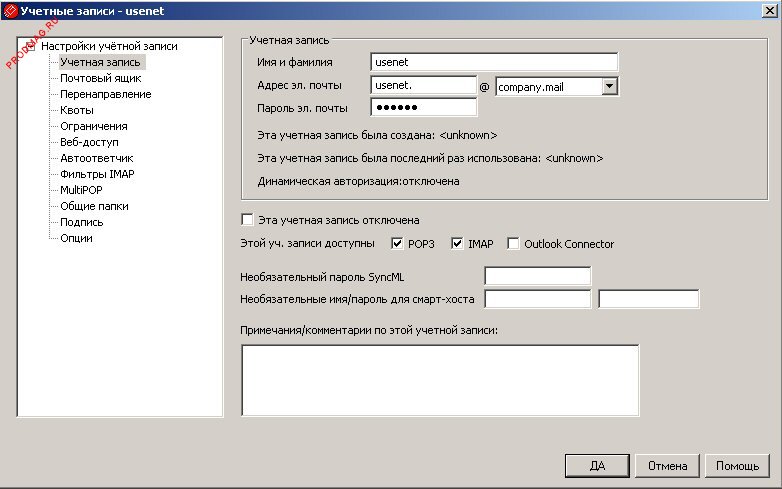Focus the 'Пароль эл. почты' password field

click(423, 108)
